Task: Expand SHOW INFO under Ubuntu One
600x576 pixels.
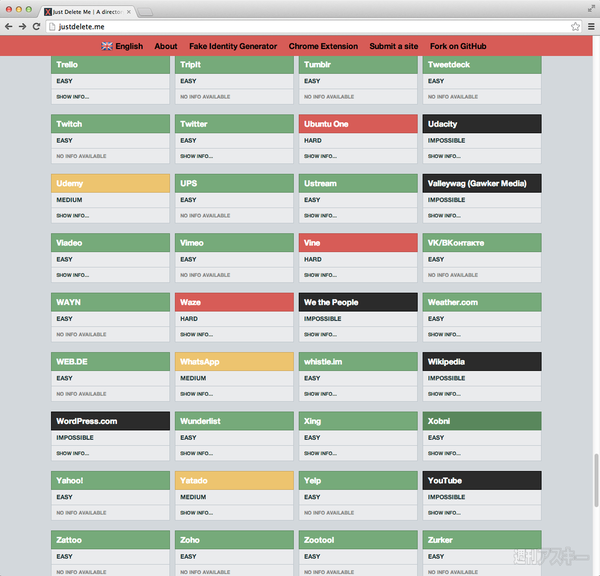Action: (321, 156)
